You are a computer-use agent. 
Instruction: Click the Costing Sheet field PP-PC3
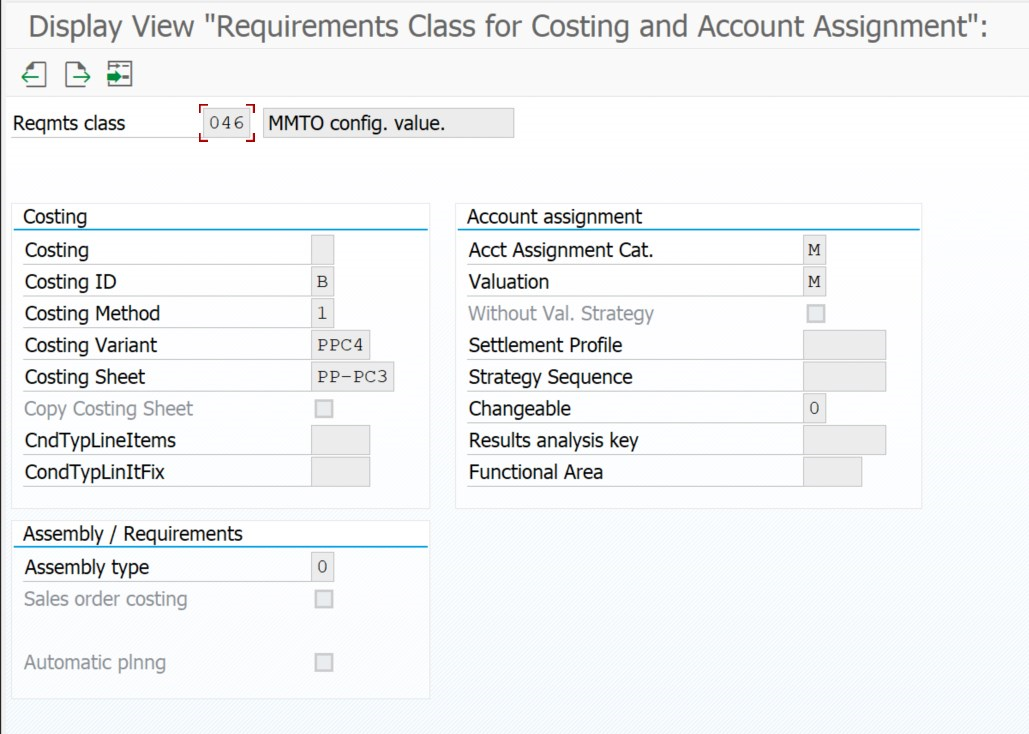tap(353, 377)
